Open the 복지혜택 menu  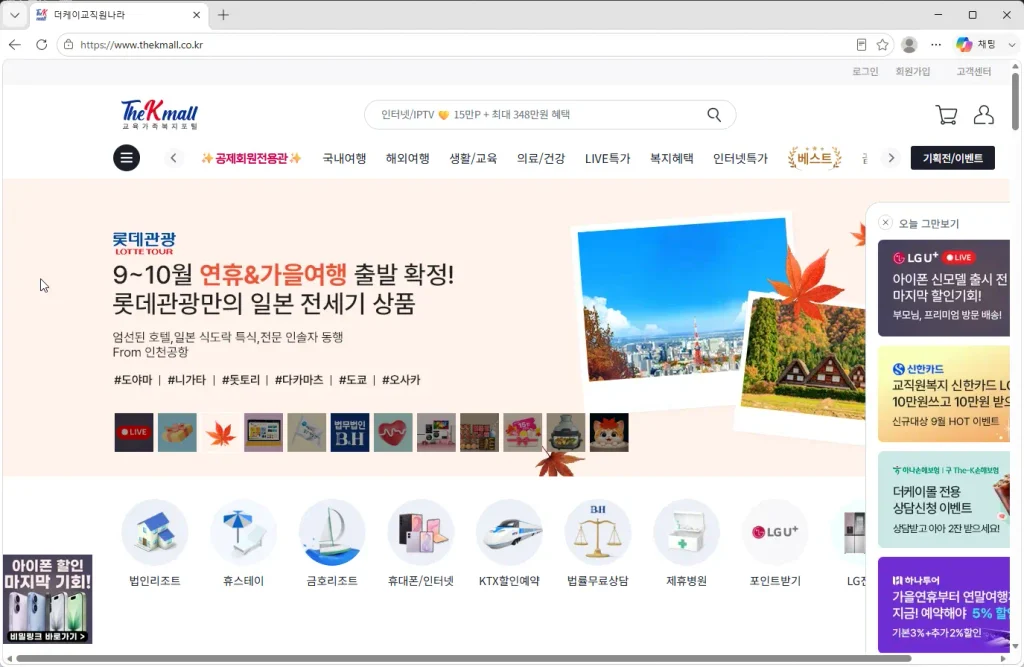[671, 158]
